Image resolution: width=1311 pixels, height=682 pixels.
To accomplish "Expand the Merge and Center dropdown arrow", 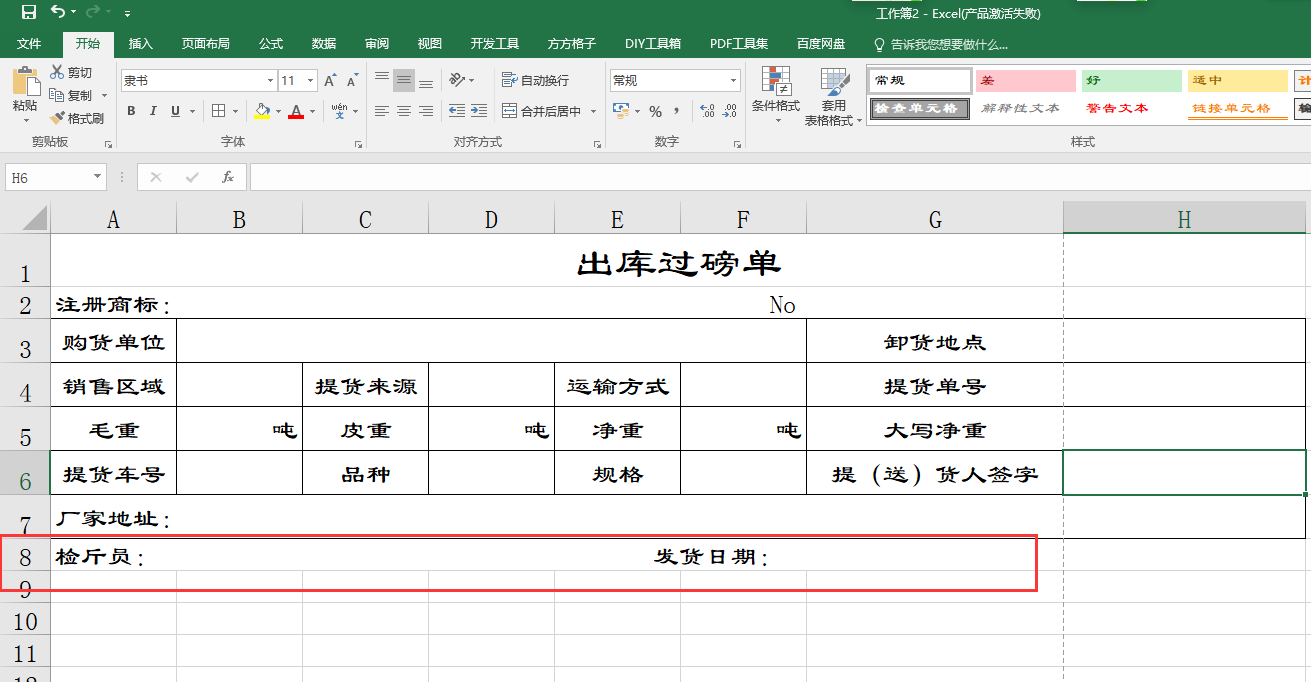I will (x=593, y=112).
